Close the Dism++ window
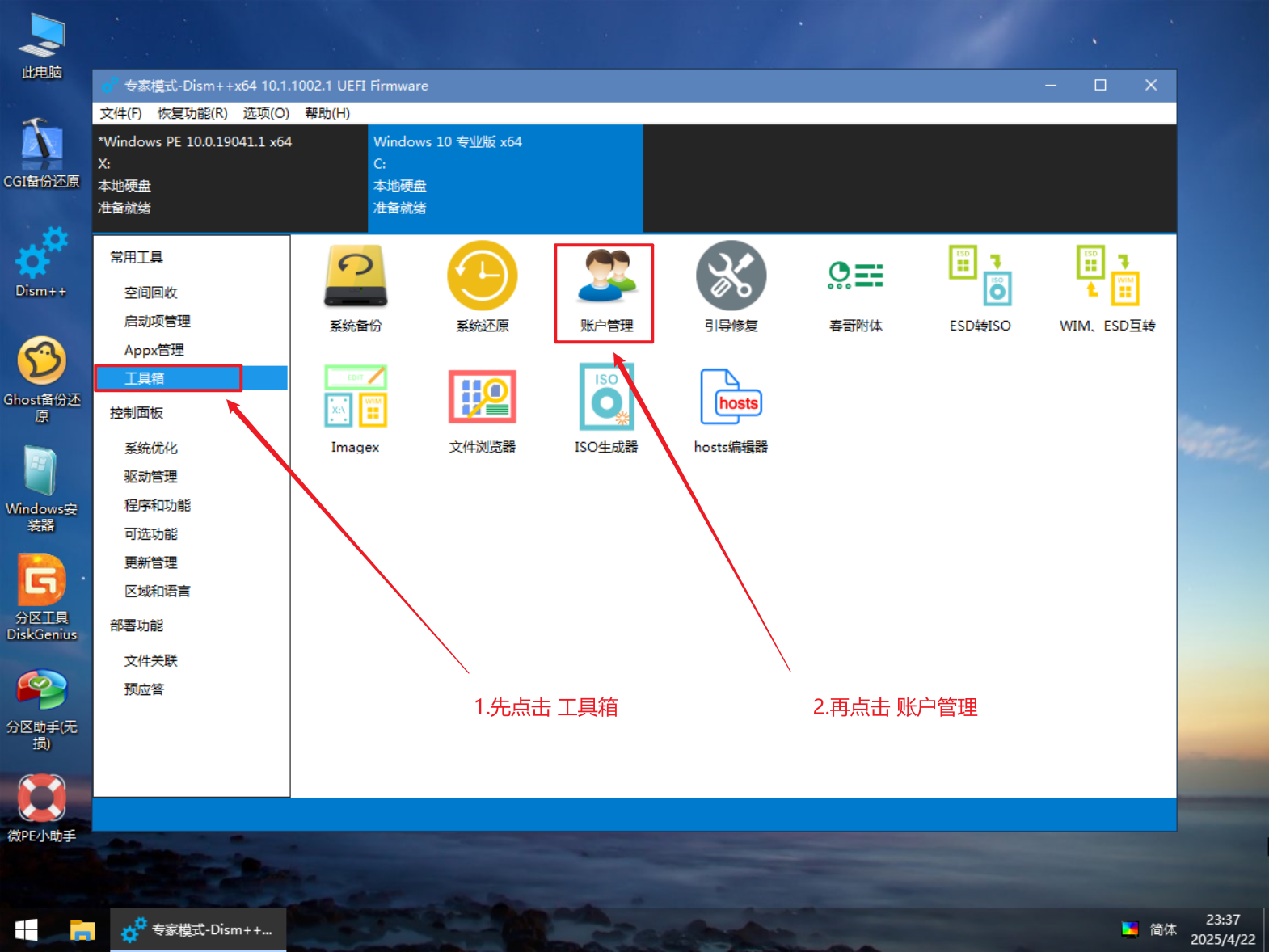 click(x=1151, y=85)
